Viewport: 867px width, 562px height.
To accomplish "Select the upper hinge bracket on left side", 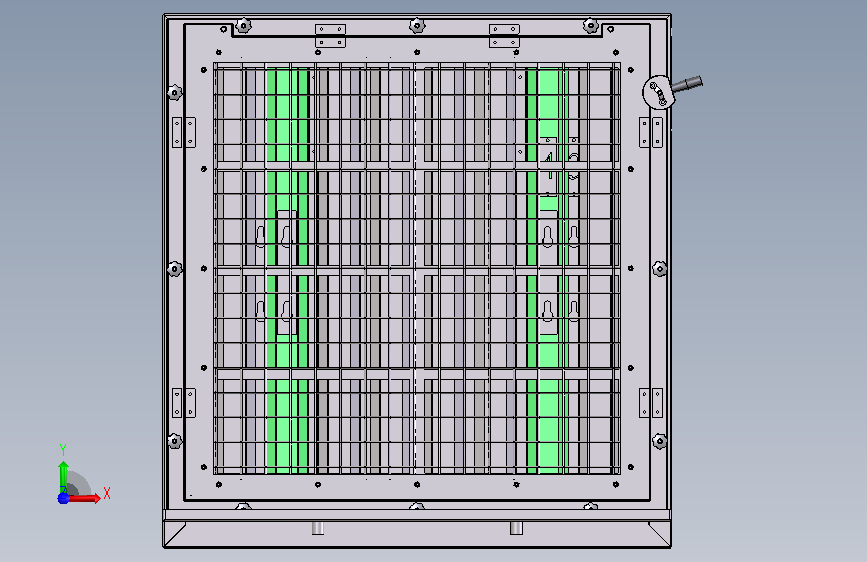I will coord(184,132).
